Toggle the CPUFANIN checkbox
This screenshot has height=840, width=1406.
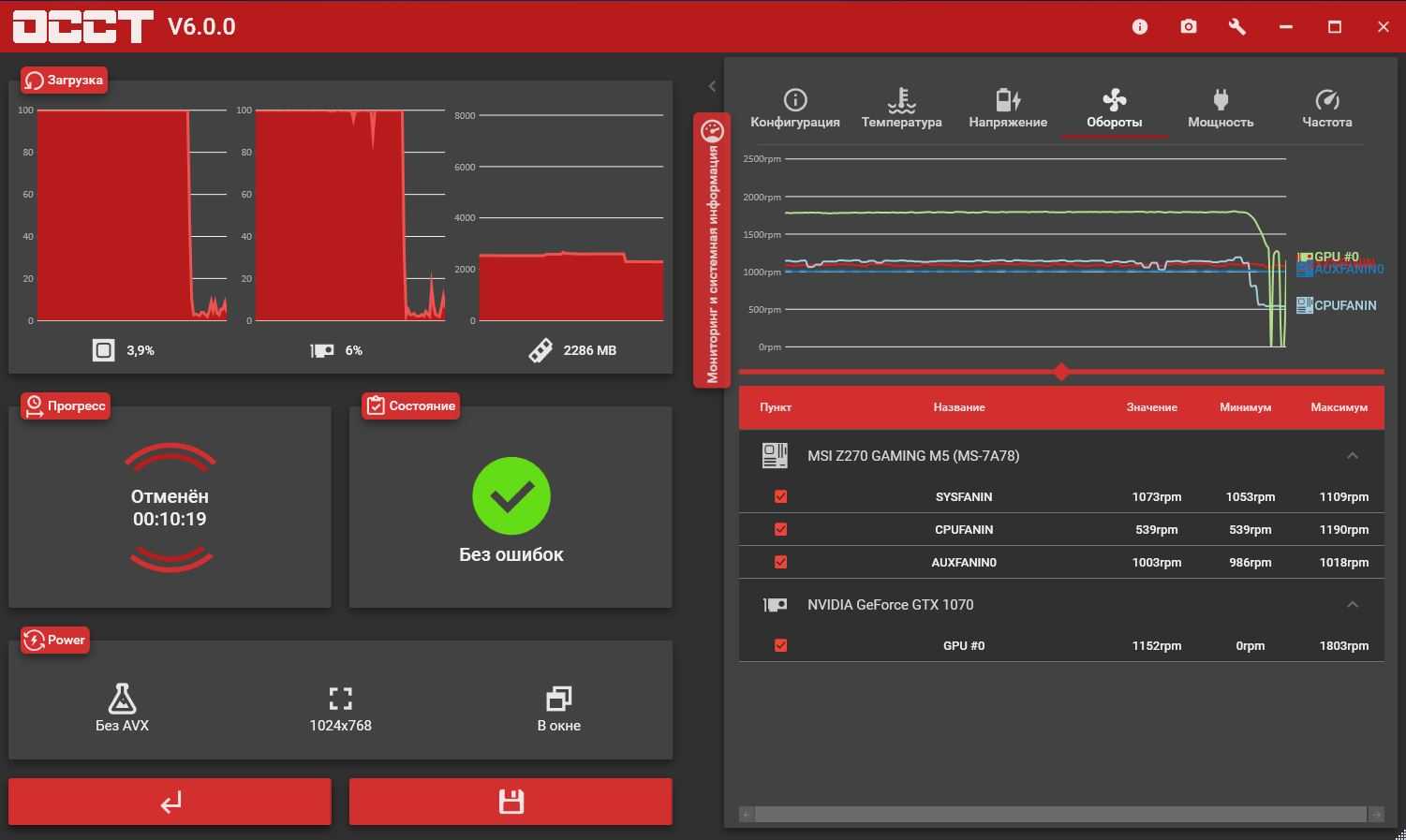pos(780,530)
